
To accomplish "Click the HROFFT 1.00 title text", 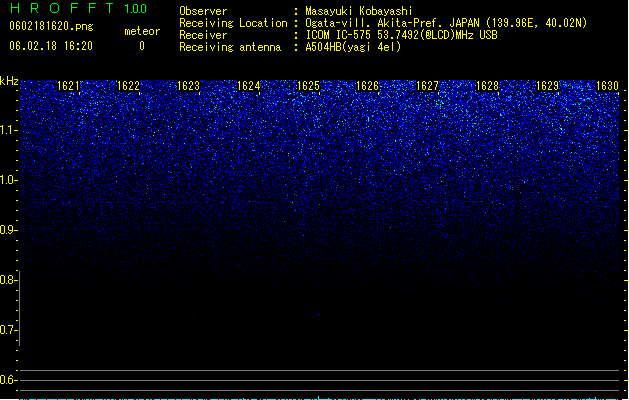I will [x=79, y=8].
